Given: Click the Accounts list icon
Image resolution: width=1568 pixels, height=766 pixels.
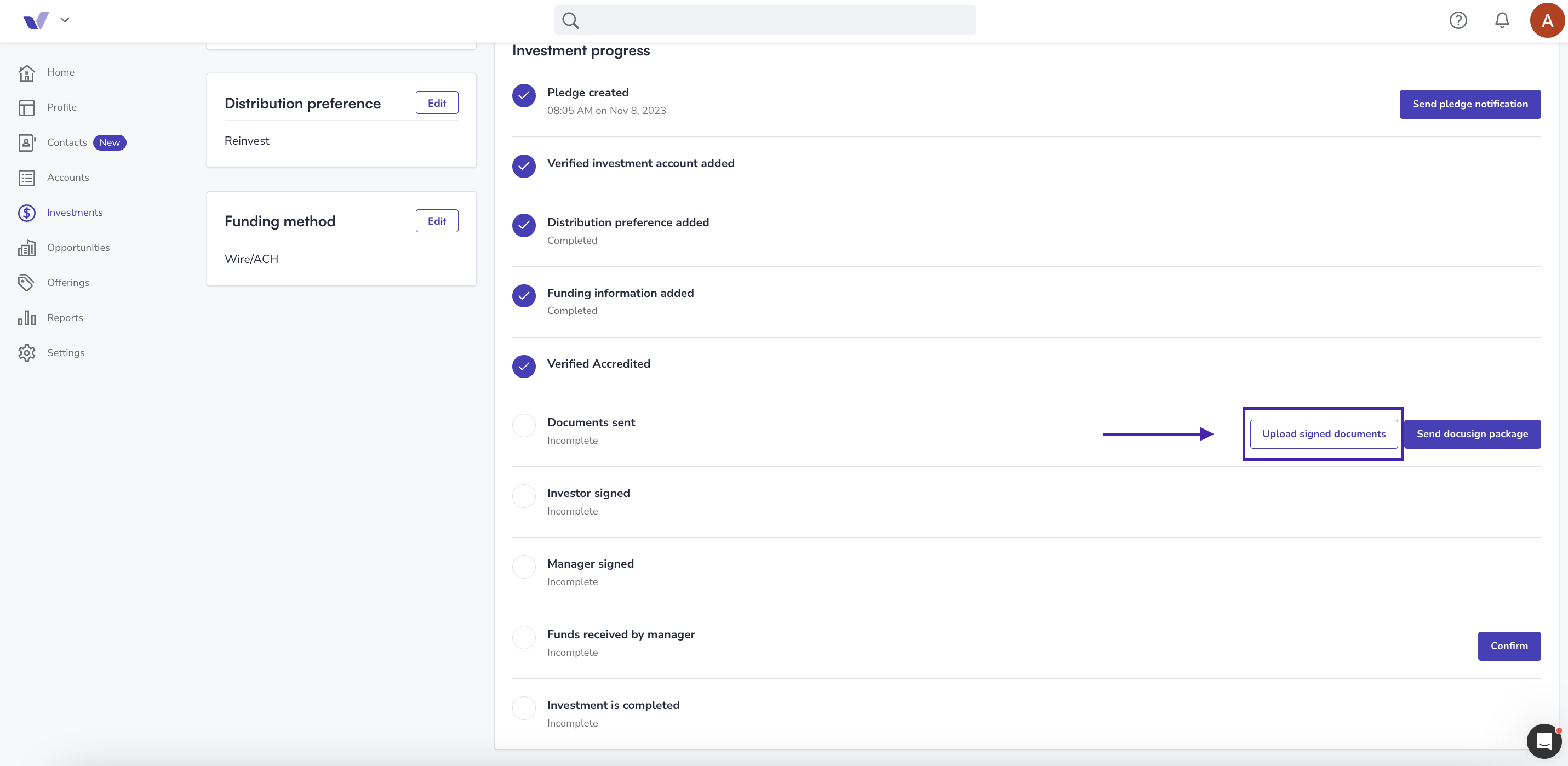Looking at the screenshot, I should point(27,178).
